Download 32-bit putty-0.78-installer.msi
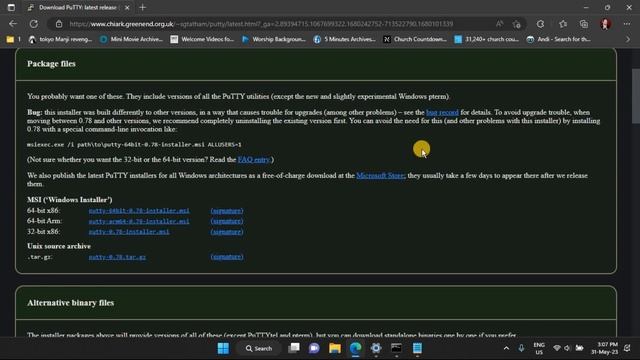The width and height of the screenshot is (640, 360). (129, 232)
